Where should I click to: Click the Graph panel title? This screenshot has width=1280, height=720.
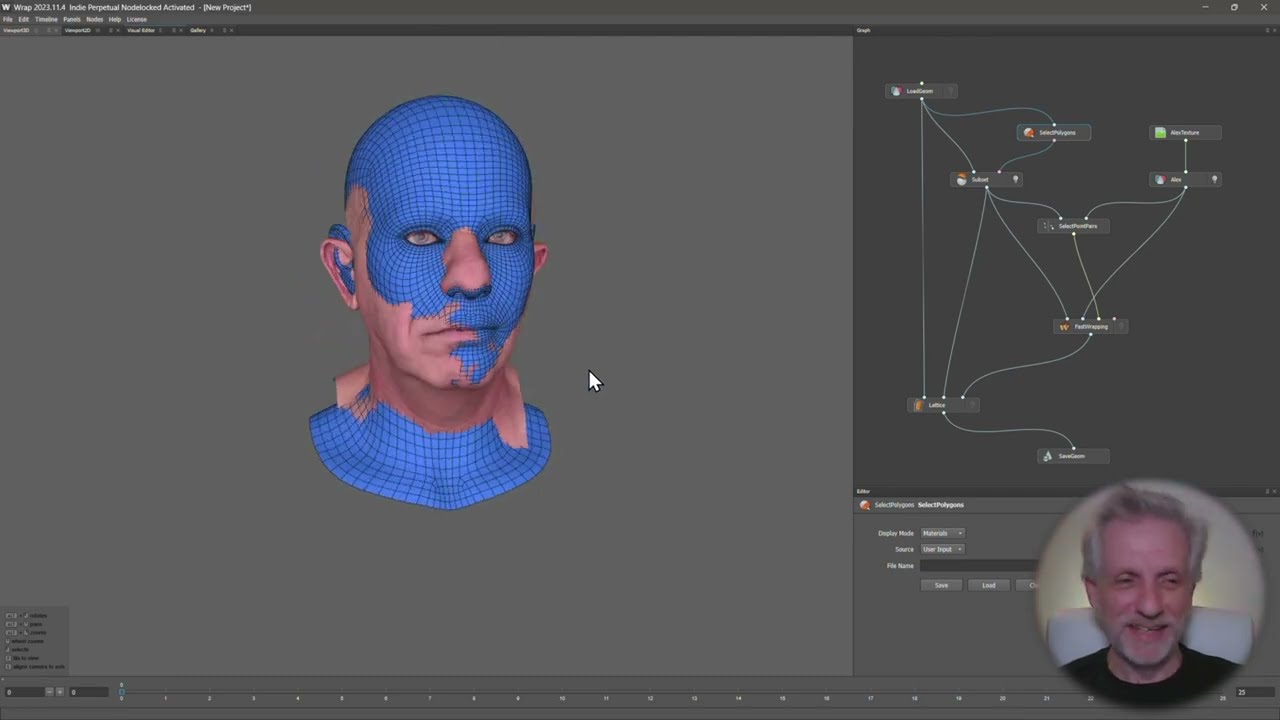(863, 30)
